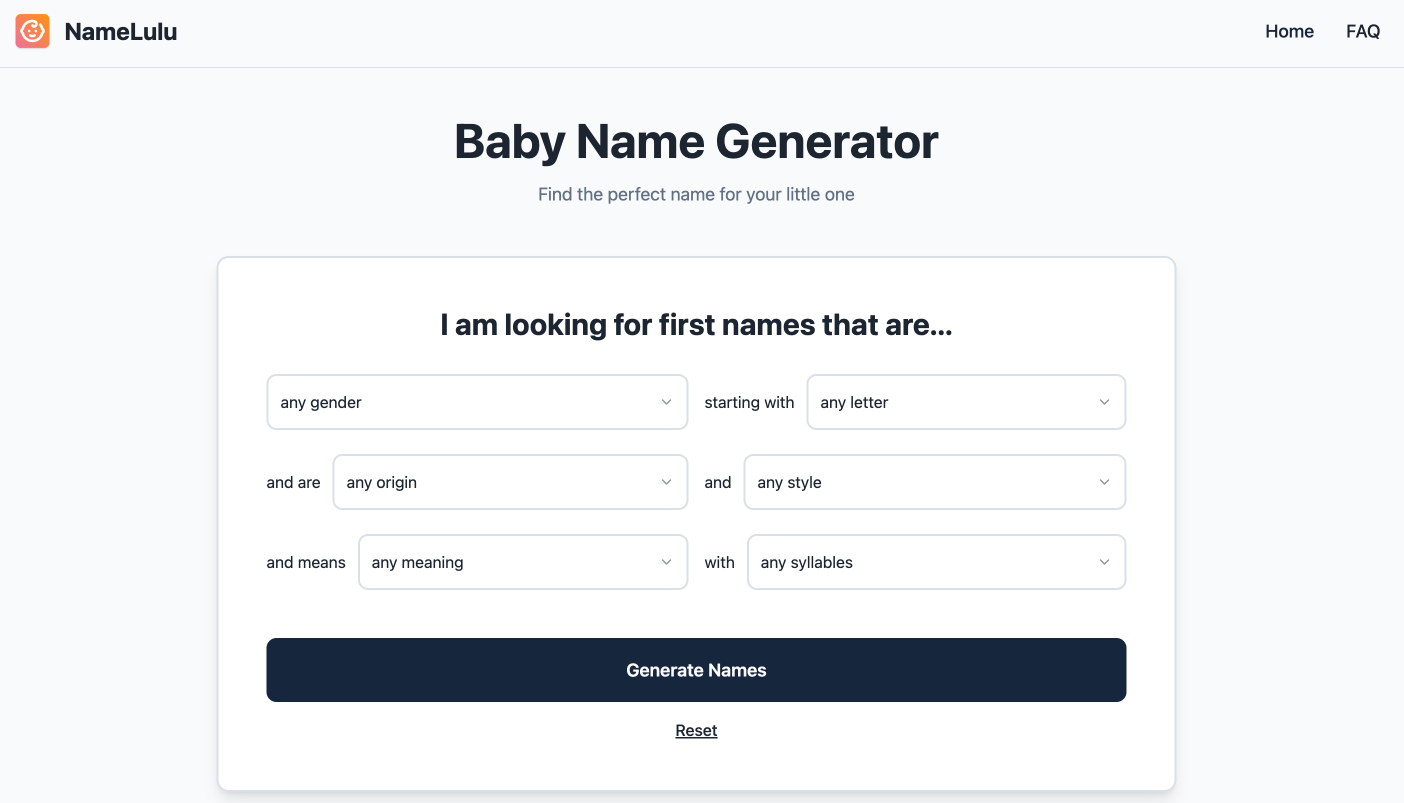The height and width of the screenshot is (803, 1404).
Task: Click the NameLulu baby face logo icon
Action: pyautogui.click(x=32, y=31)
